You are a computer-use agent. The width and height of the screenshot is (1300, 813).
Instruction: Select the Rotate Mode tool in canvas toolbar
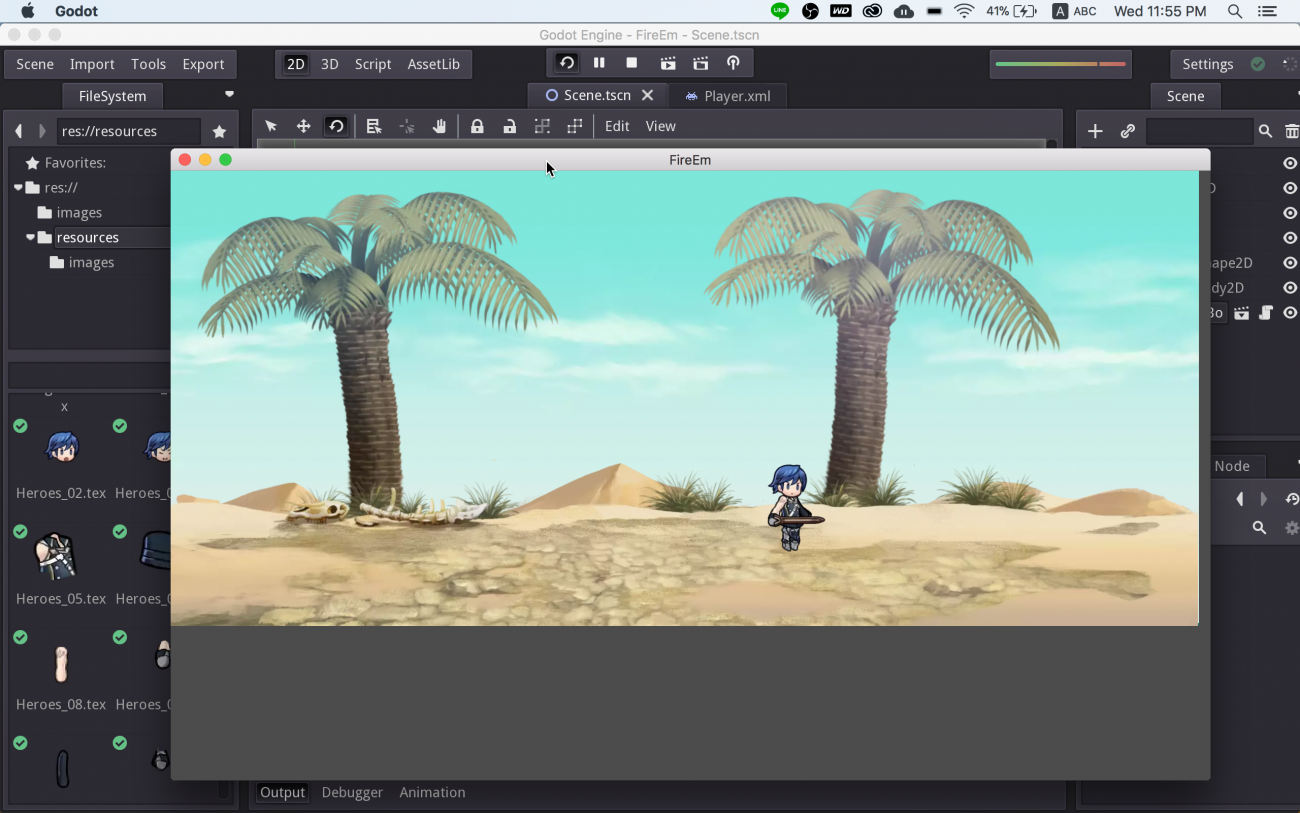336,126
